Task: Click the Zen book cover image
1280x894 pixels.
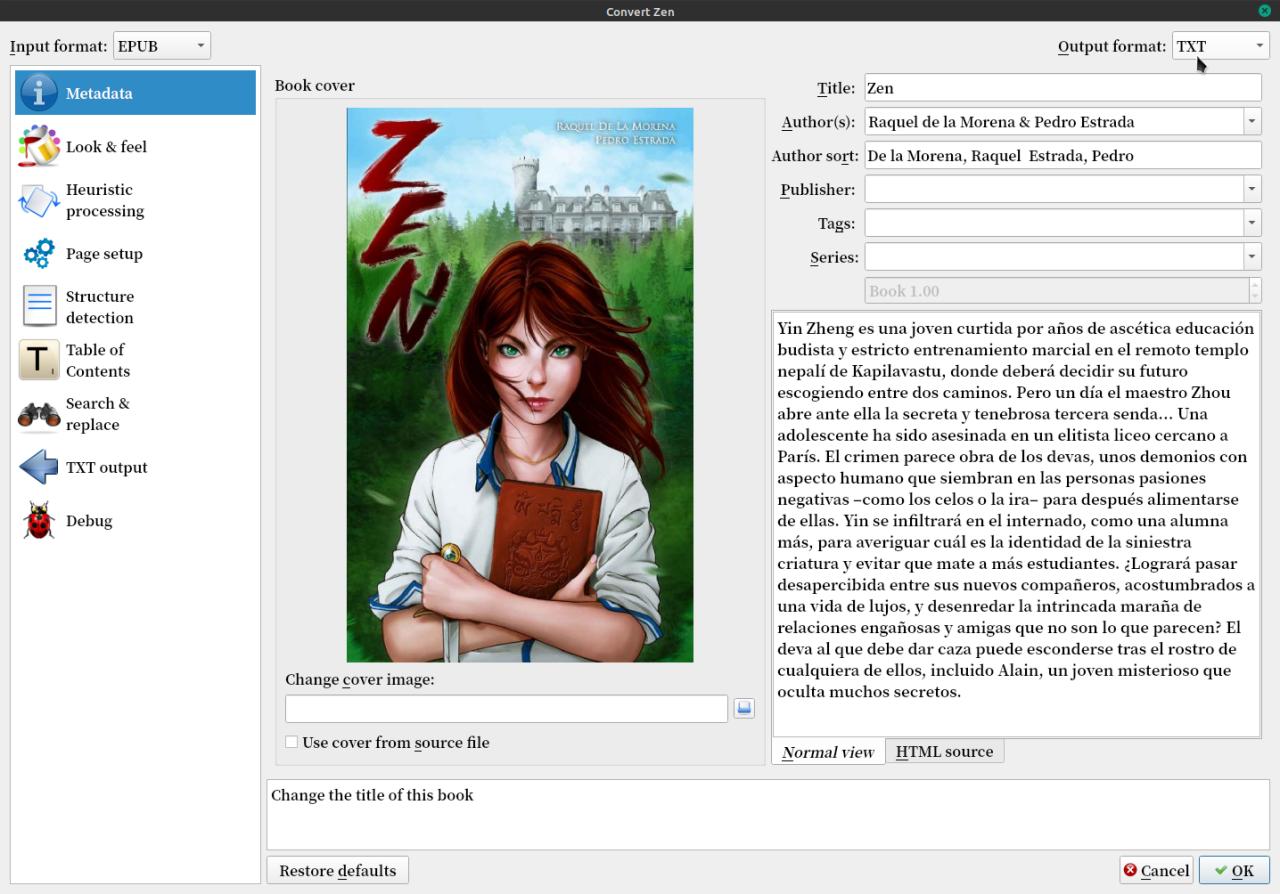Action: pos(520,385)
